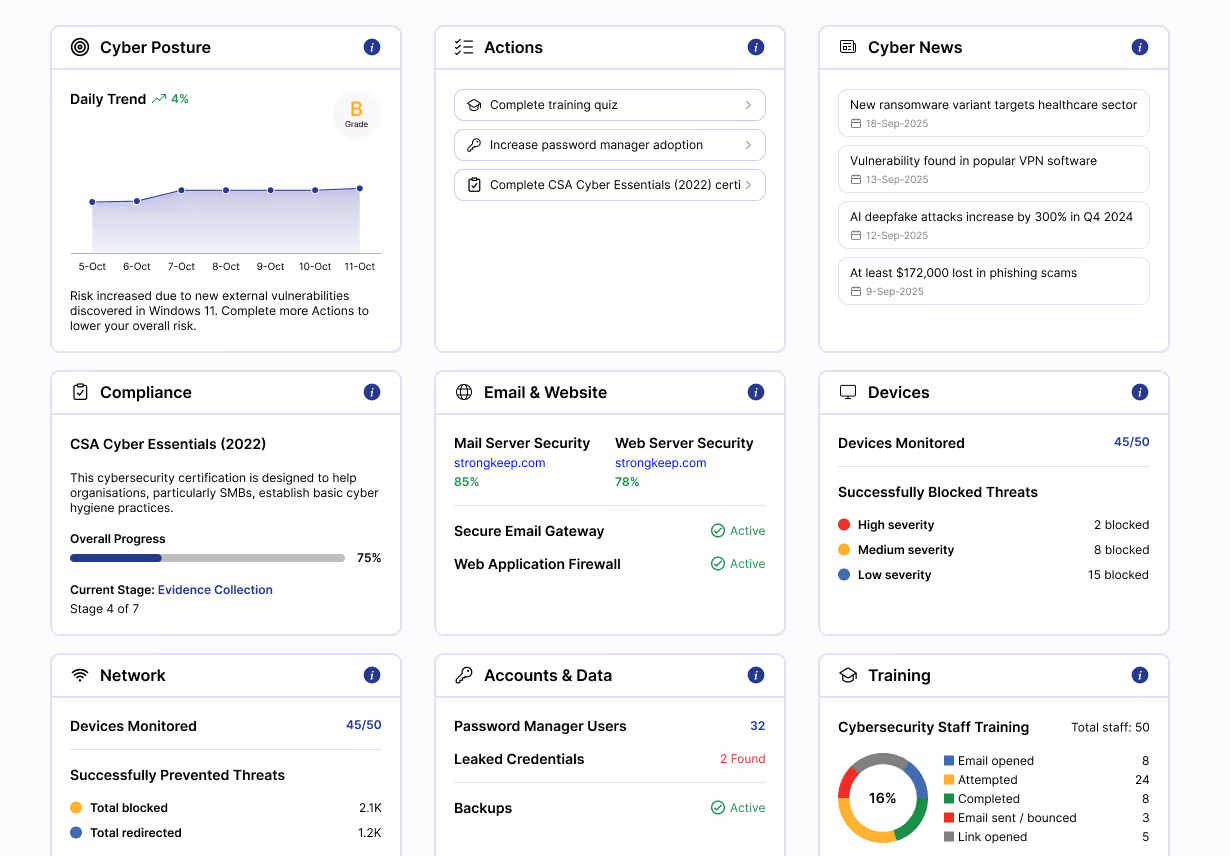Select the key icon next to Accounts & Data
The height and width of the screenshot is (856, 1230).
(464, 675)
